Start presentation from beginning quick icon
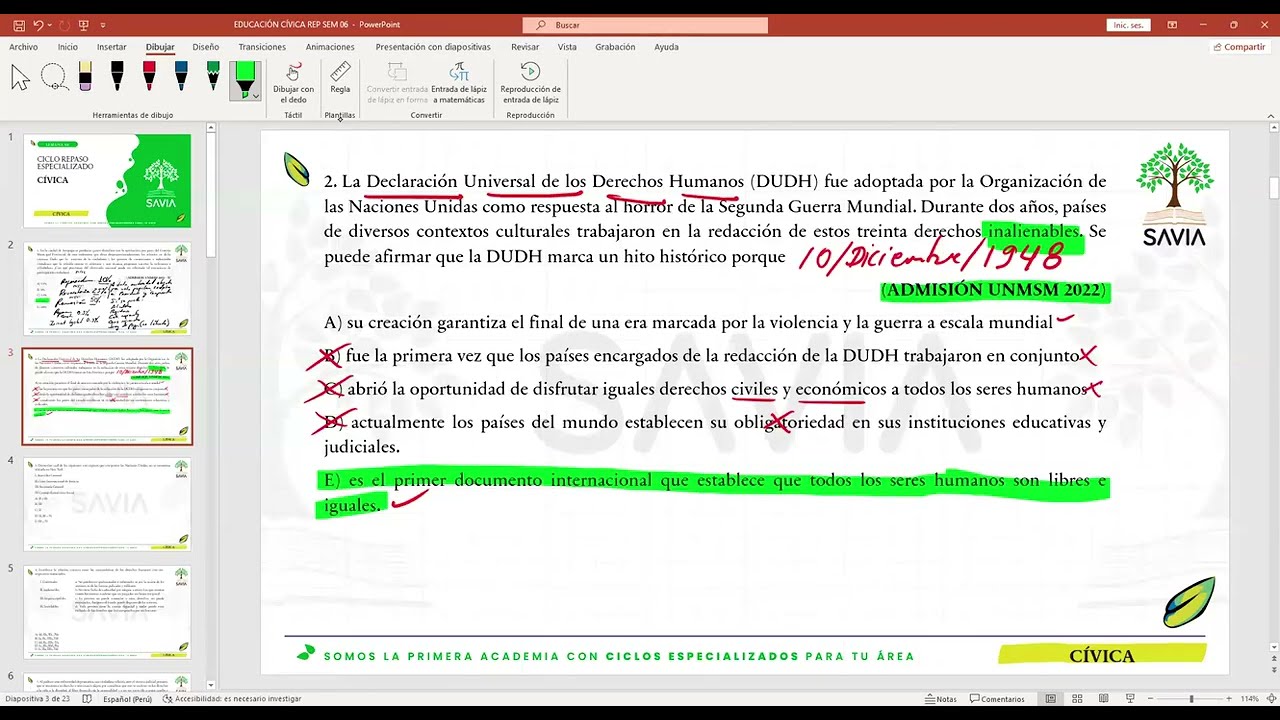Viewport: 1280px width, 720px height. [84, 25]
